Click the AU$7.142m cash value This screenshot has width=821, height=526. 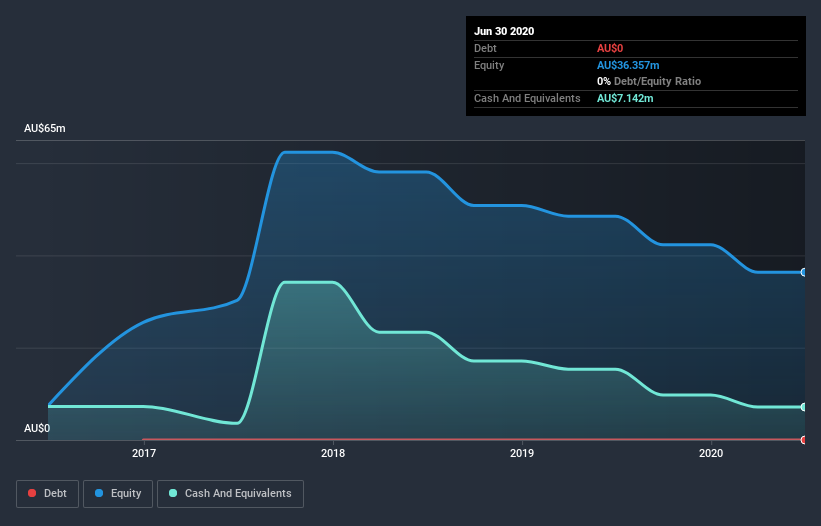coord(625,98)
